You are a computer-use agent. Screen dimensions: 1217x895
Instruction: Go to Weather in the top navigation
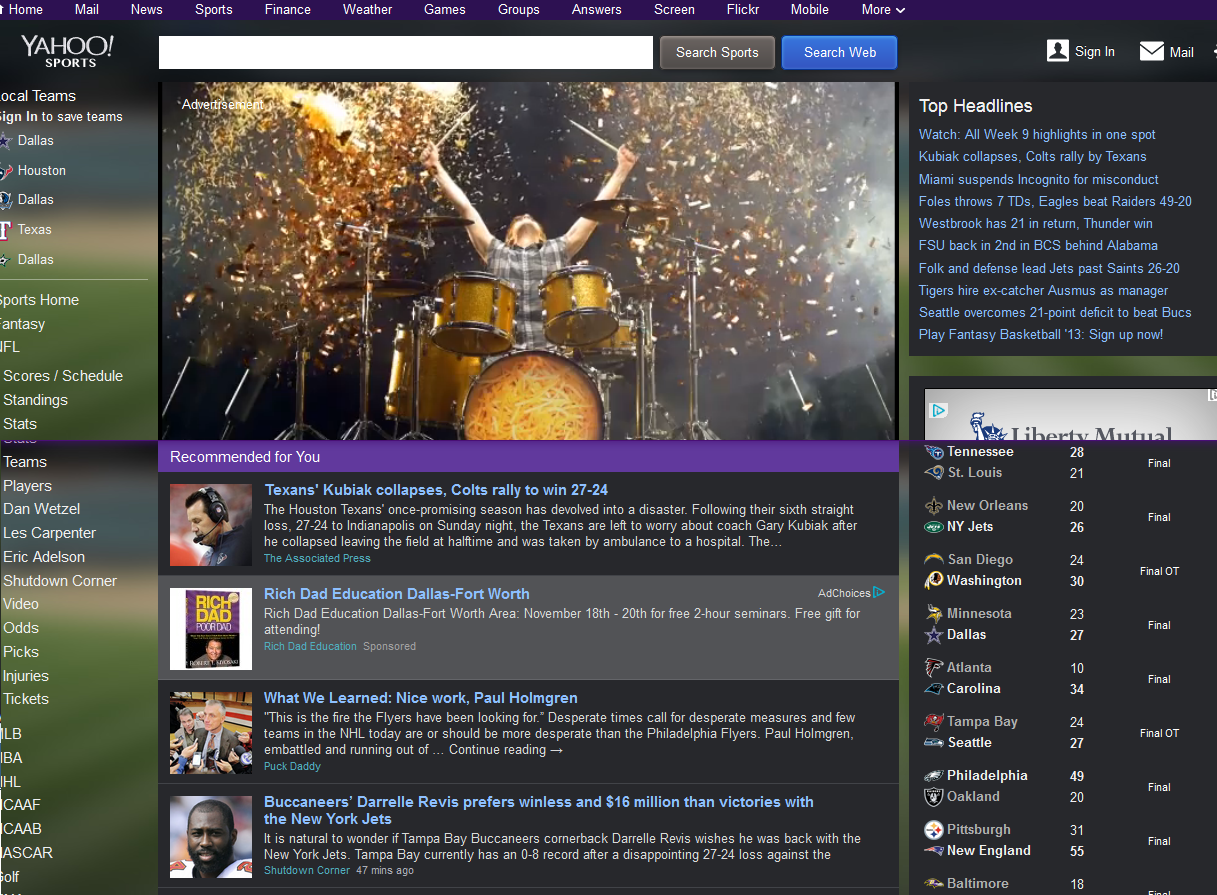[x=368, y=9]
